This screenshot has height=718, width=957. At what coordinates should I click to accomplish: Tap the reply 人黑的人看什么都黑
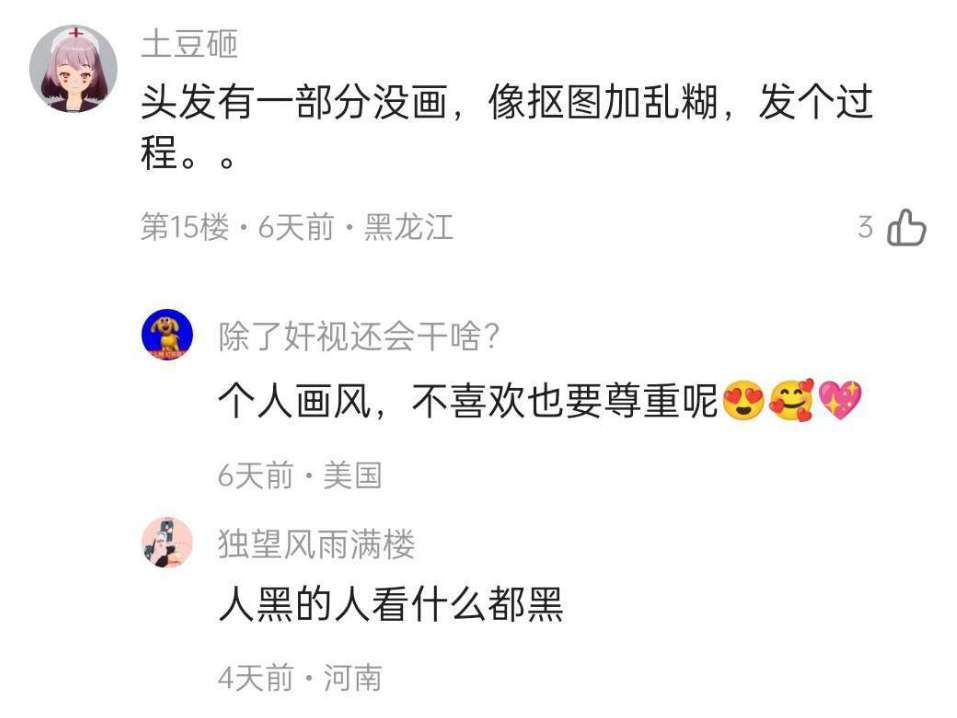pos(391,604)
